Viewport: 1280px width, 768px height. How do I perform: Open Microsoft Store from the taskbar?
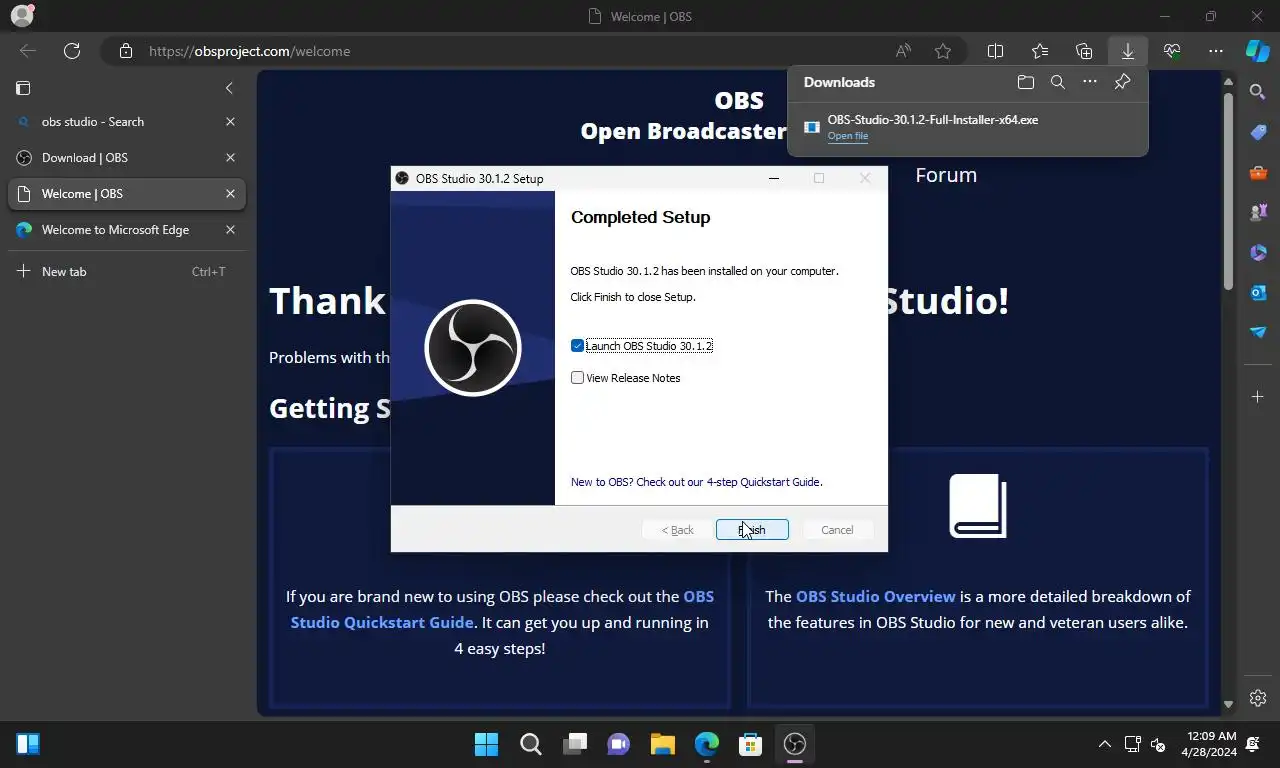pyautogui.click(x=751, y=744)
